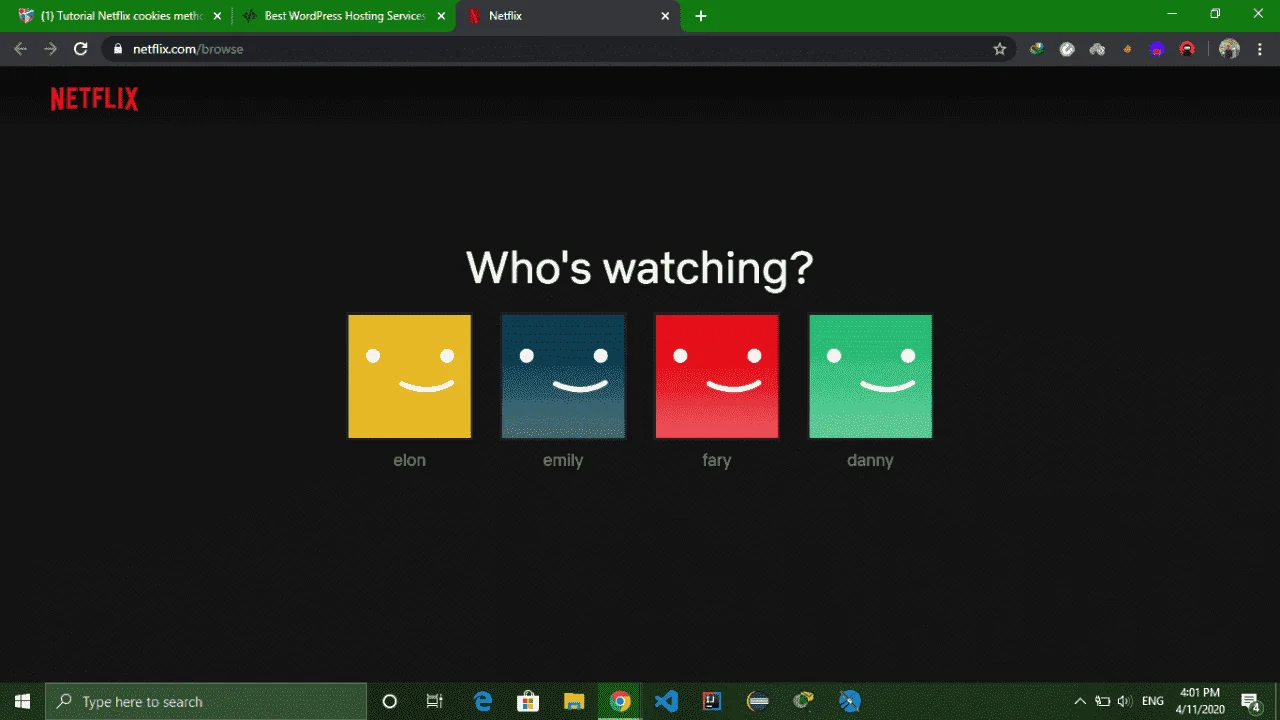Open the gray cloud-shaped extension icon
The image size is (1280, 720).
[1097, 49]
